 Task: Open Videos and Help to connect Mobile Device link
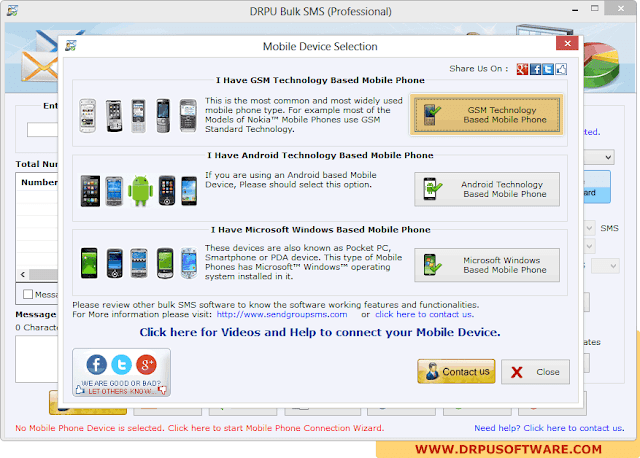pyautogui.click(x=320, y=332)
